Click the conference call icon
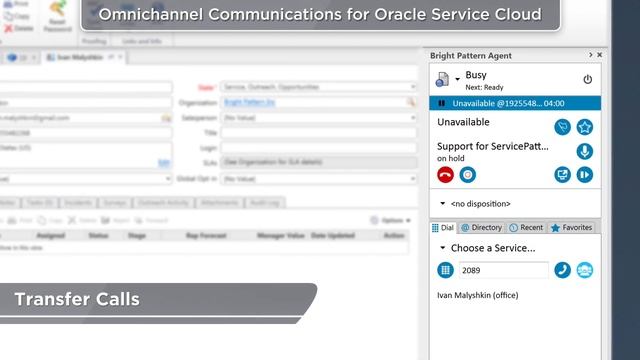The image size is (640, 360). 584,270
